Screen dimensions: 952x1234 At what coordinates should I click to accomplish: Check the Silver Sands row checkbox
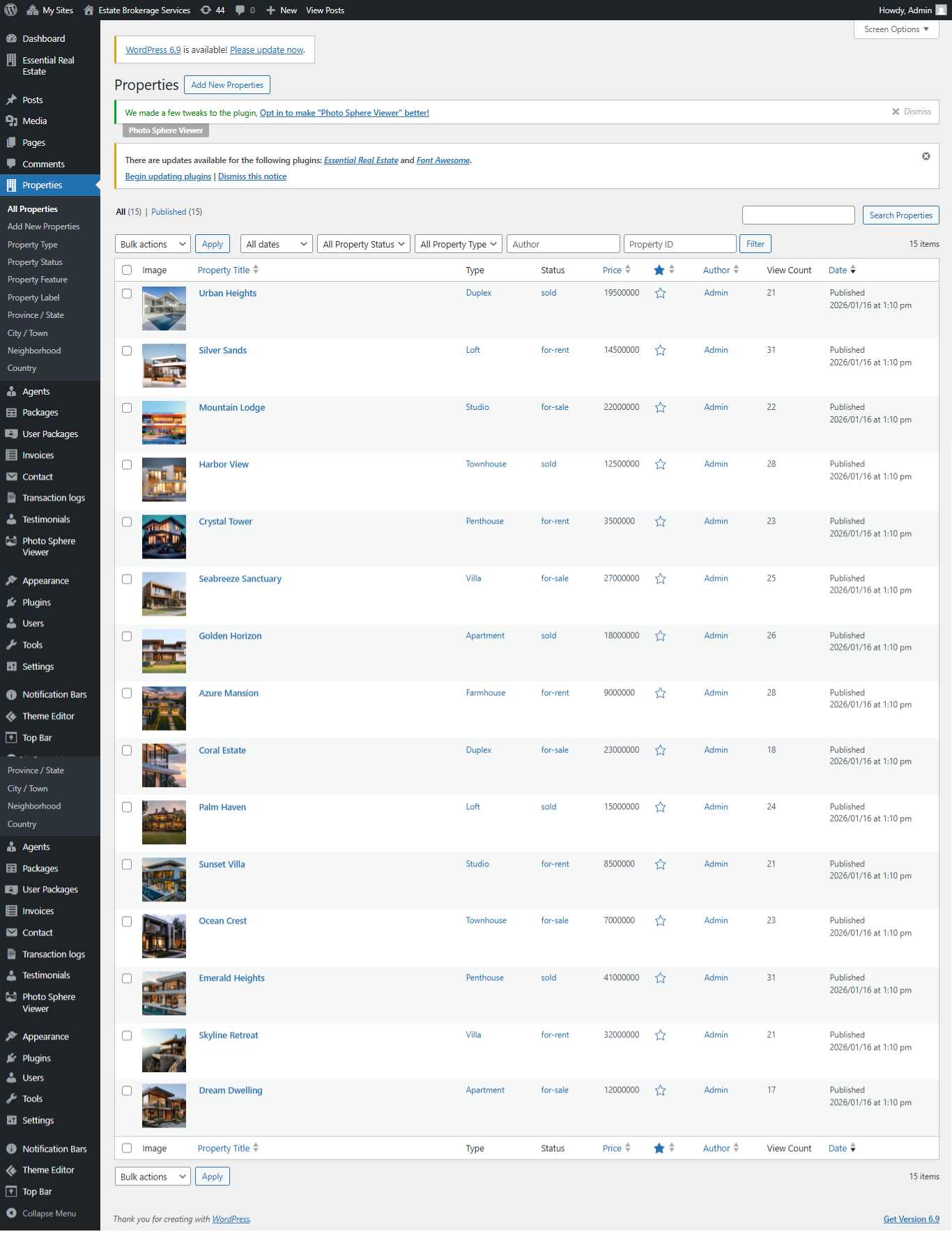point(127,351)
